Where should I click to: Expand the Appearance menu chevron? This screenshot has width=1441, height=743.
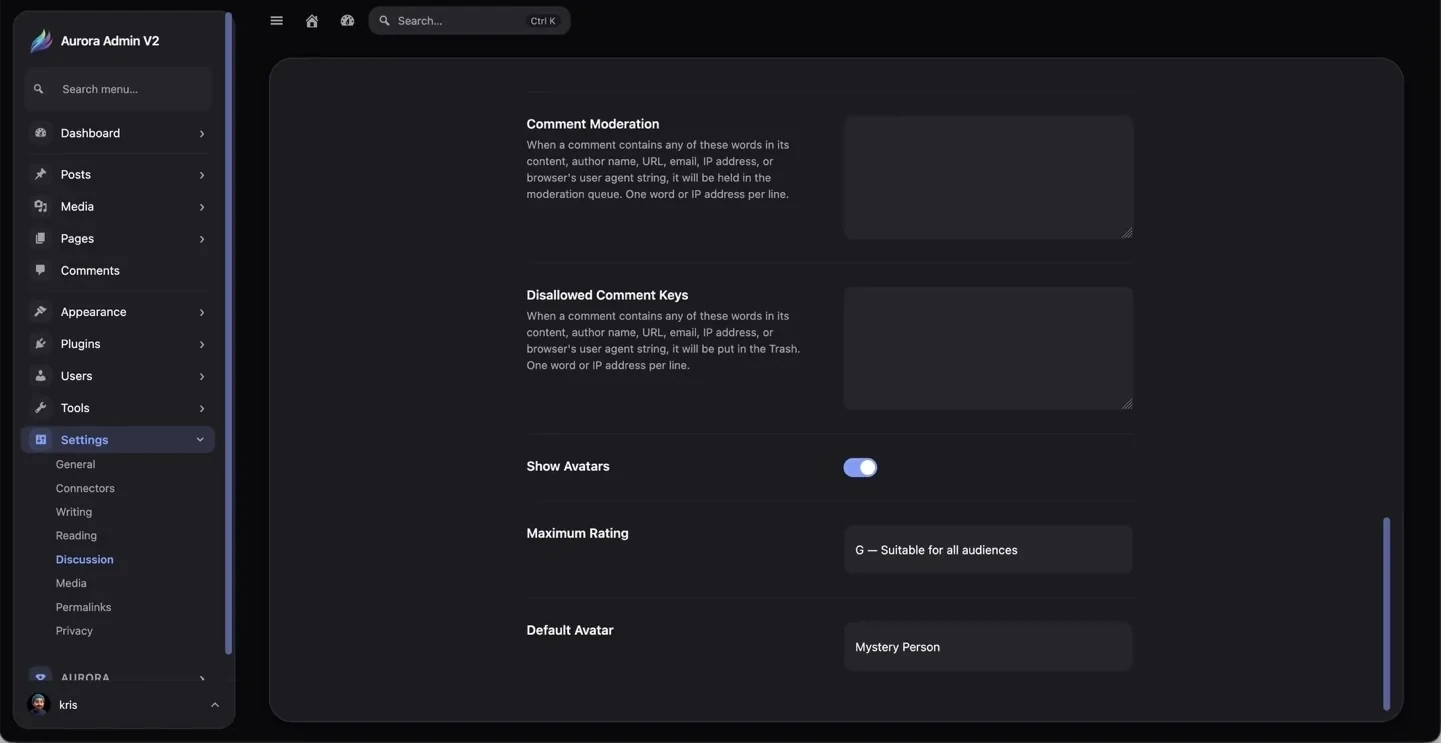202,312
